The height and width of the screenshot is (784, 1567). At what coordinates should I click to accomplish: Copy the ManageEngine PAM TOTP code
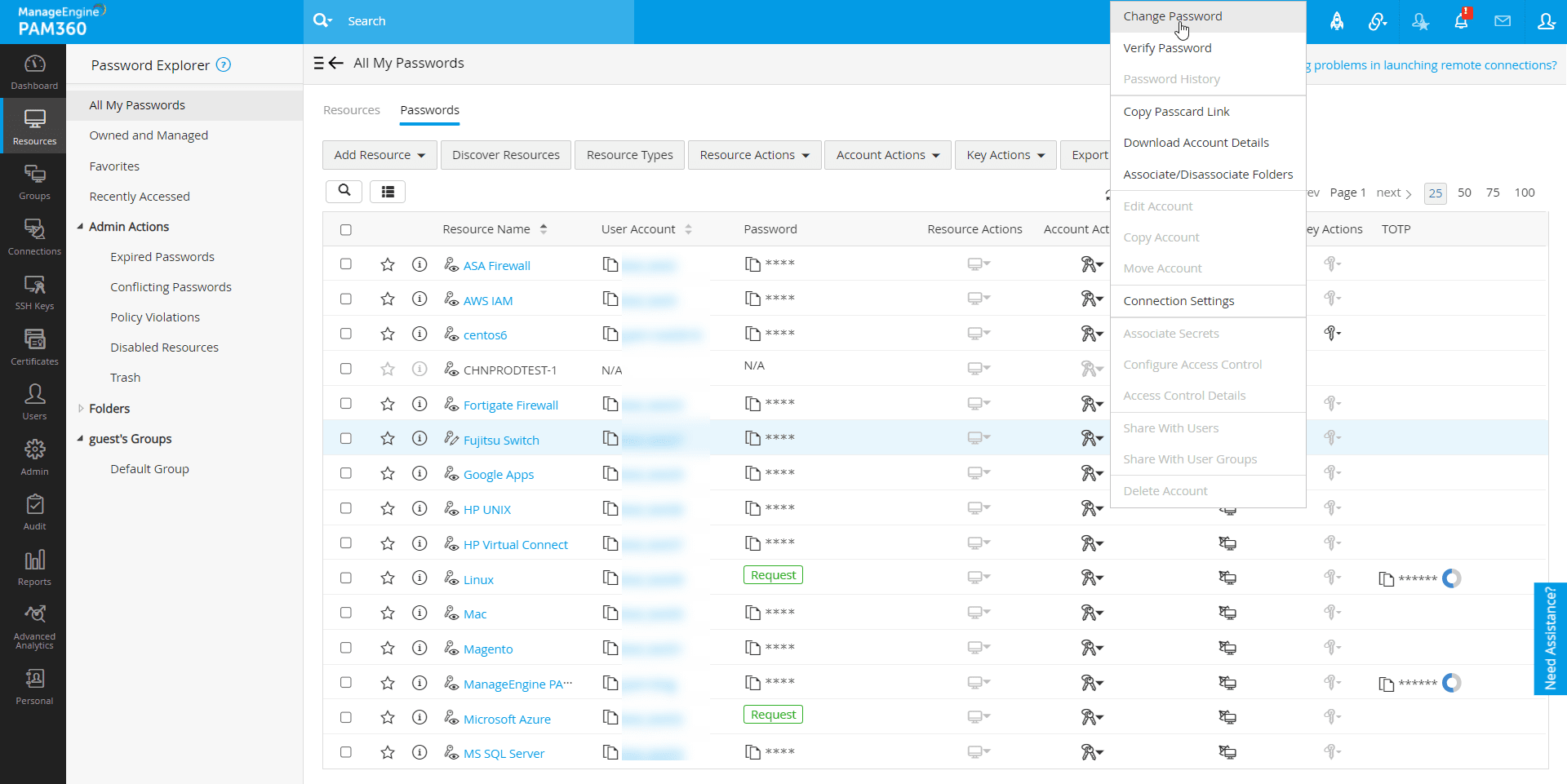[1386, 684]
